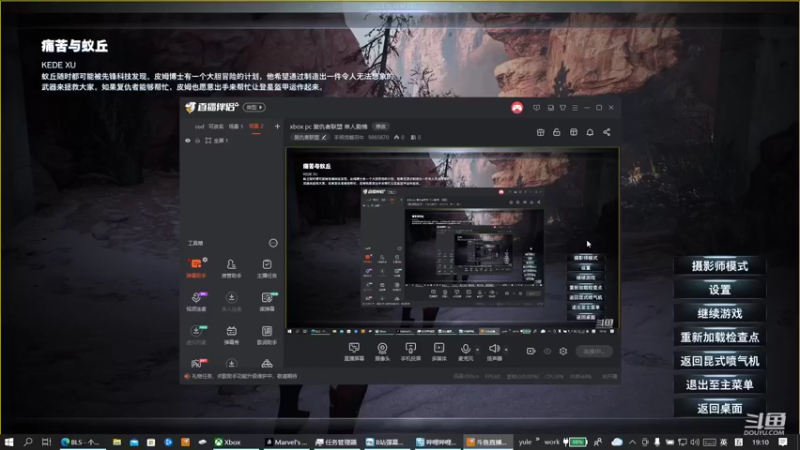Open the 视频连麦 tool icon

point(196,301)
